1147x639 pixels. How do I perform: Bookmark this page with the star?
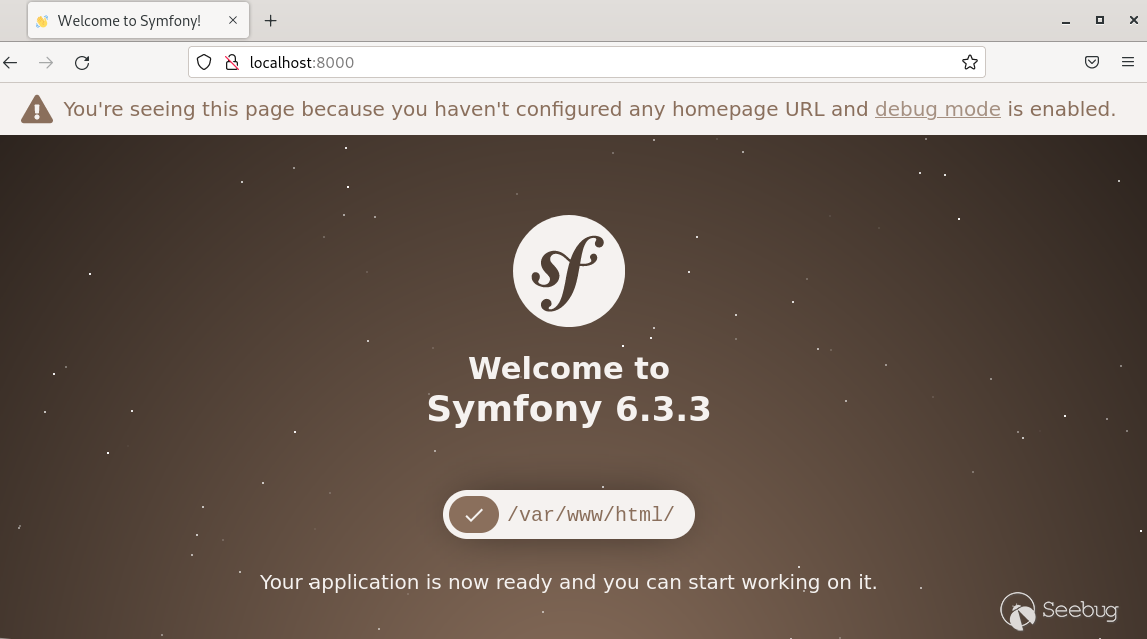point(970,63)
